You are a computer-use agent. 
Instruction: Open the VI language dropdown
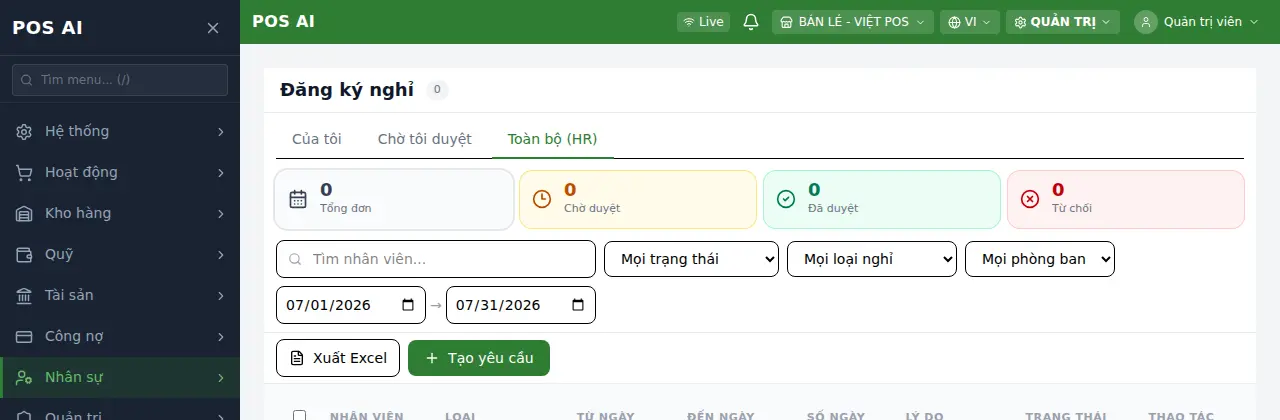(970, 22)
